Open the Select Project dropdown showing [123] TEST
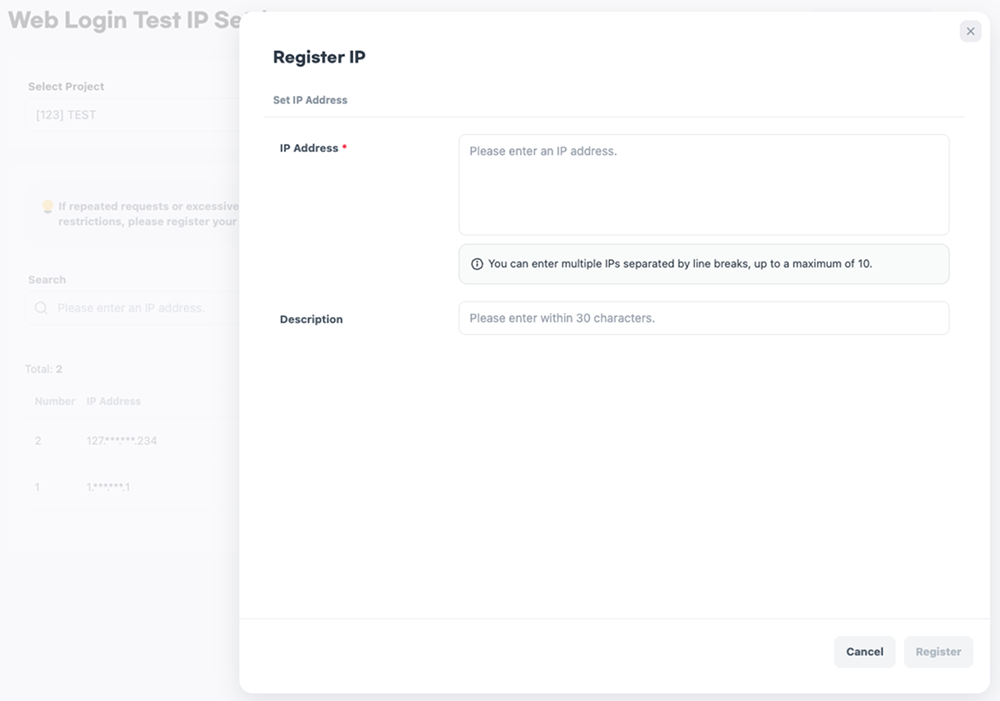Viewport: 1000px width, 701px height. coord(130,115)
